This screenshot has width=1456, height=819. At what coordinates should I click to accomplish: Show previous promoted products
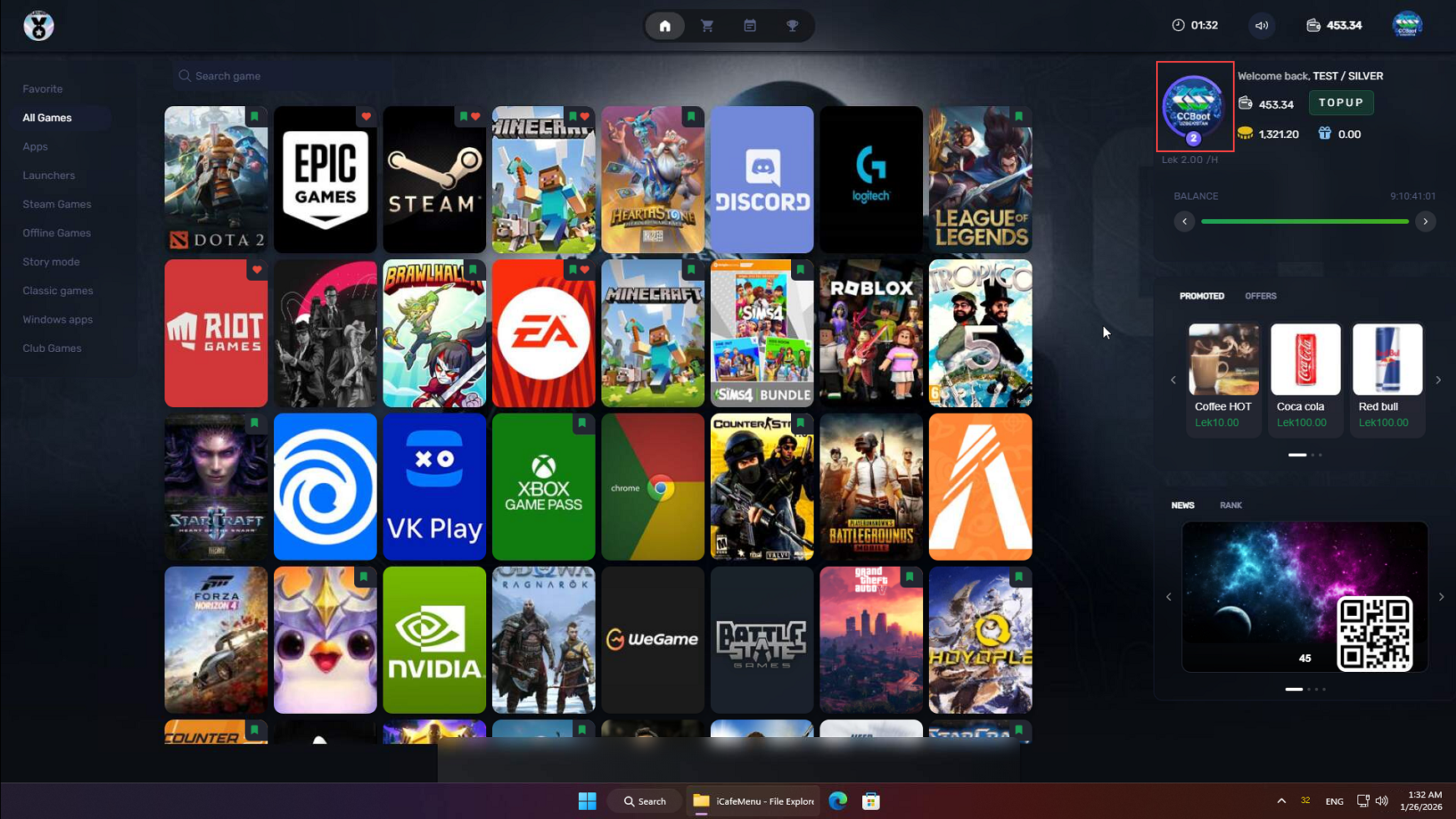click(1173, 380)
